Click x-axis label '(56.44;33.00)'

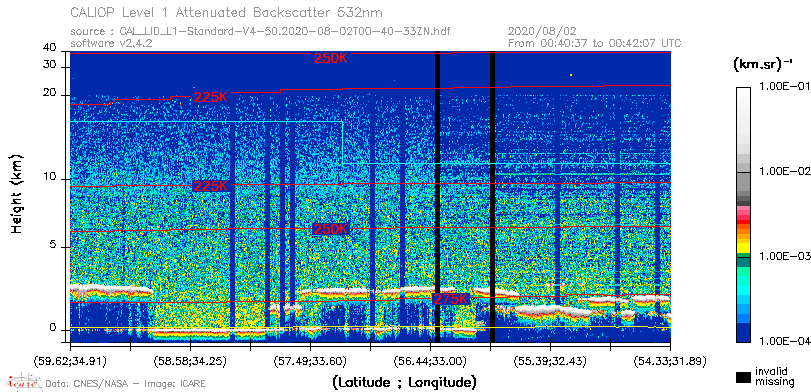point(431,360)
